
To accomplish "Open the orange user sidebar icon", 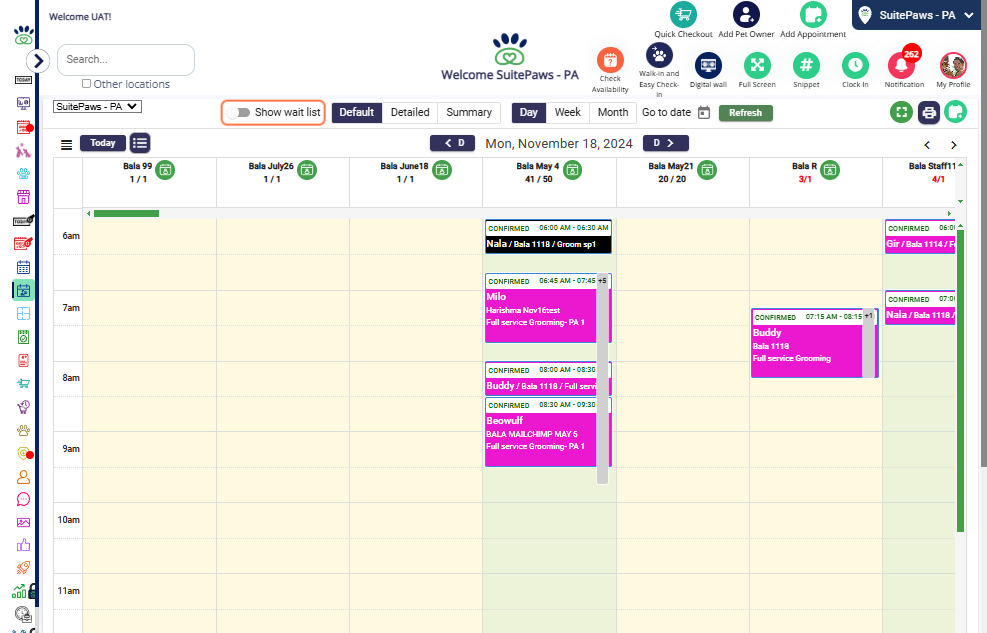I will tap(23, 476).
